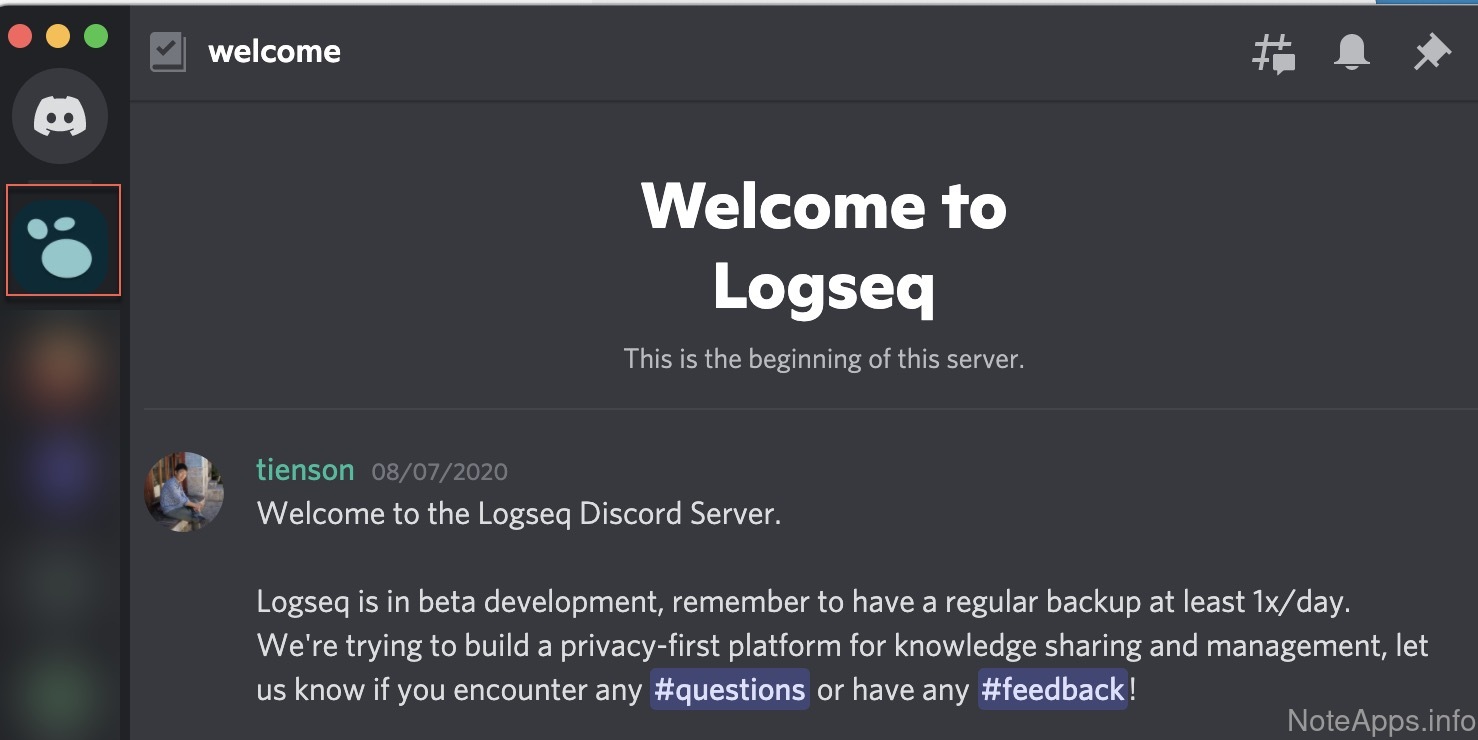This screenshot has height=740, width=1478.
Task: Toggle the notification bell icon
Action: (1351, 52)
